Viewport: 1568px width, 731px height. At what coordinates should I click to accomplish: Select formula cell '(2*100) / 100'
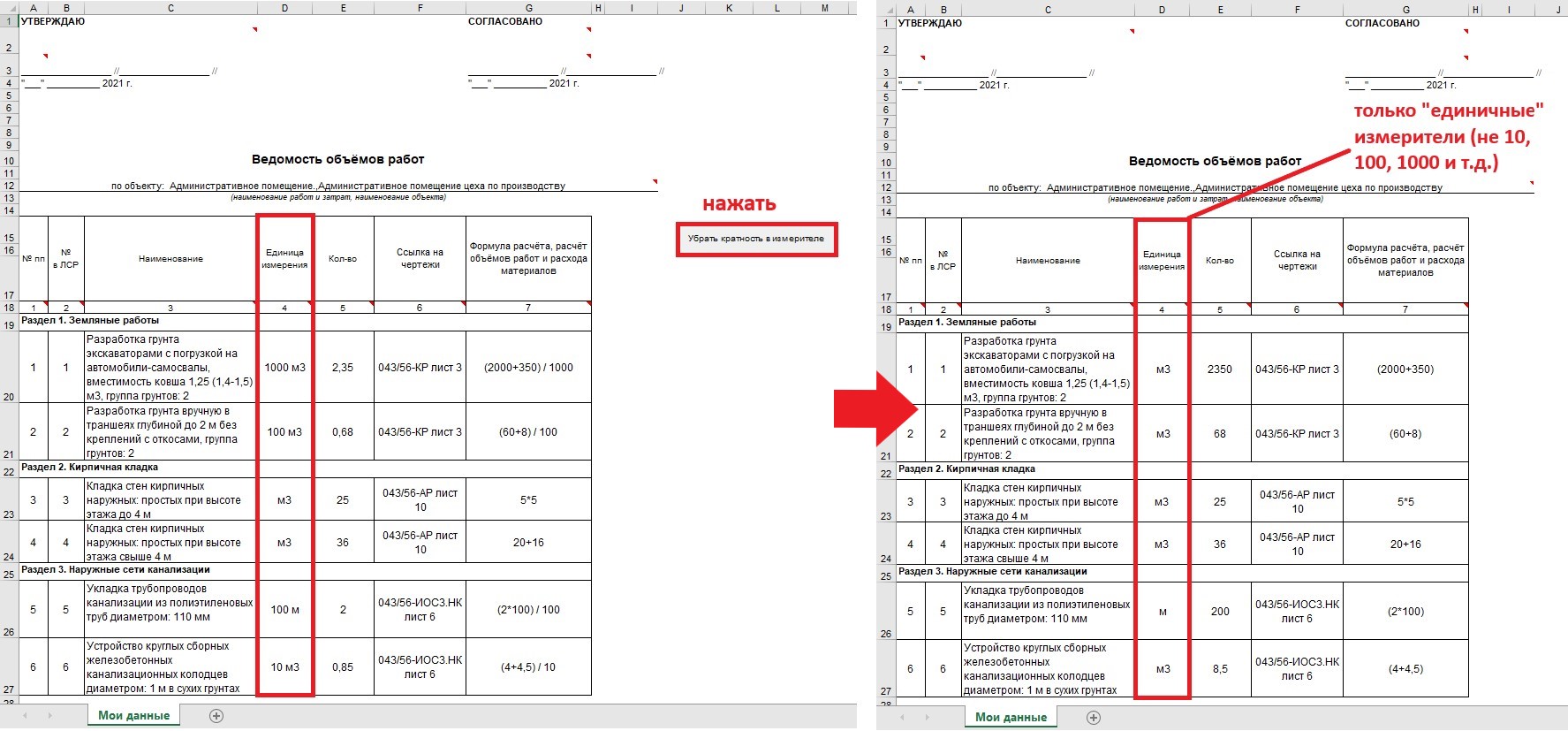click(528, 610)
